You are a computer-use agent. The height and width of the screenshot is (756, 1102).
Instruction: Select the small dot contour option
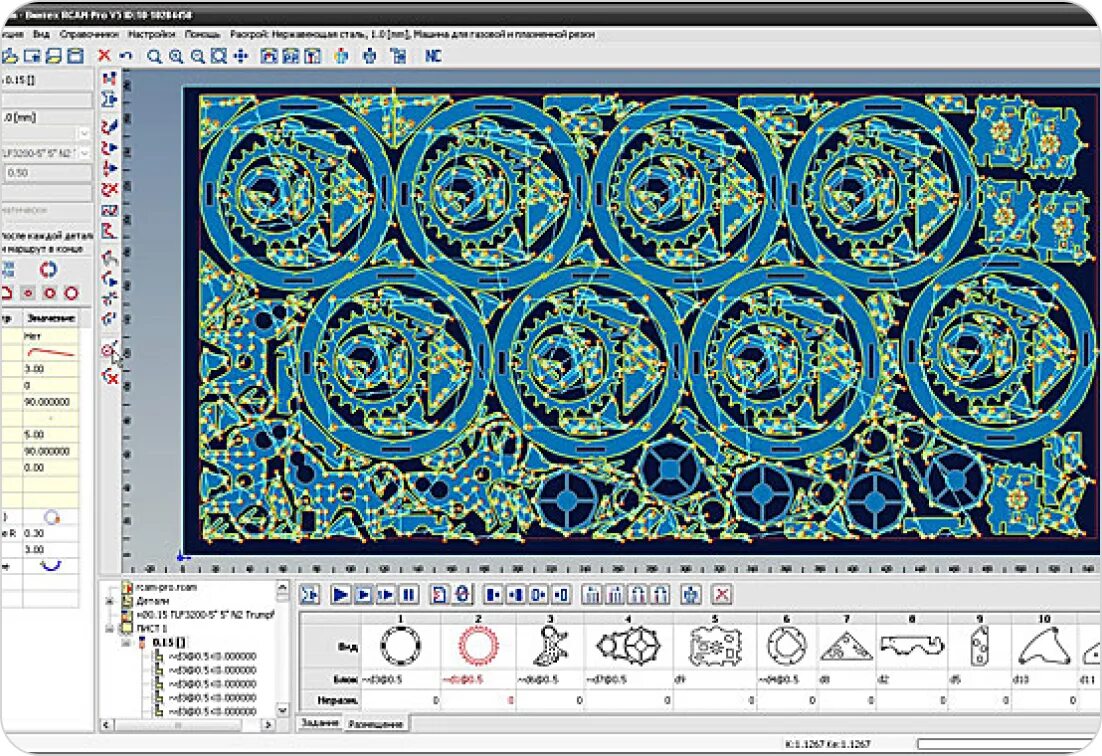28,293
